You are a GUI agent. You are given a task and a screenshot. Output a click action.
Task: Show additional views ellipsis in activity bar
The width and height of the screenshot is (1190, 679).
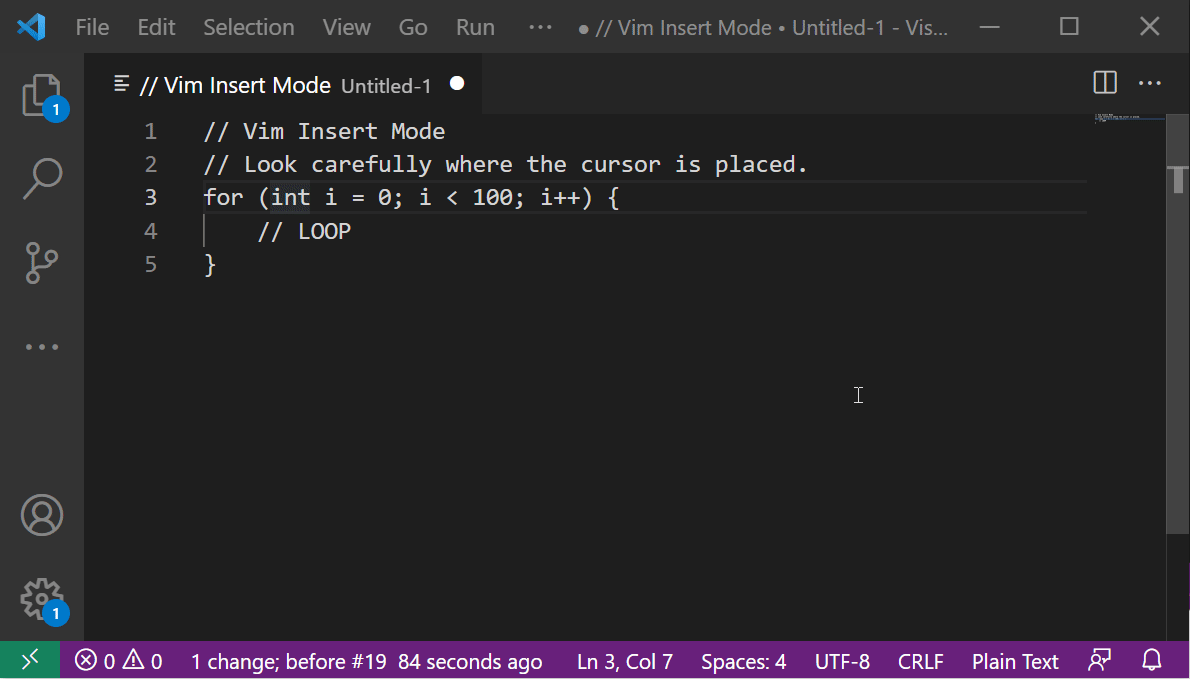tap(42, 347)
